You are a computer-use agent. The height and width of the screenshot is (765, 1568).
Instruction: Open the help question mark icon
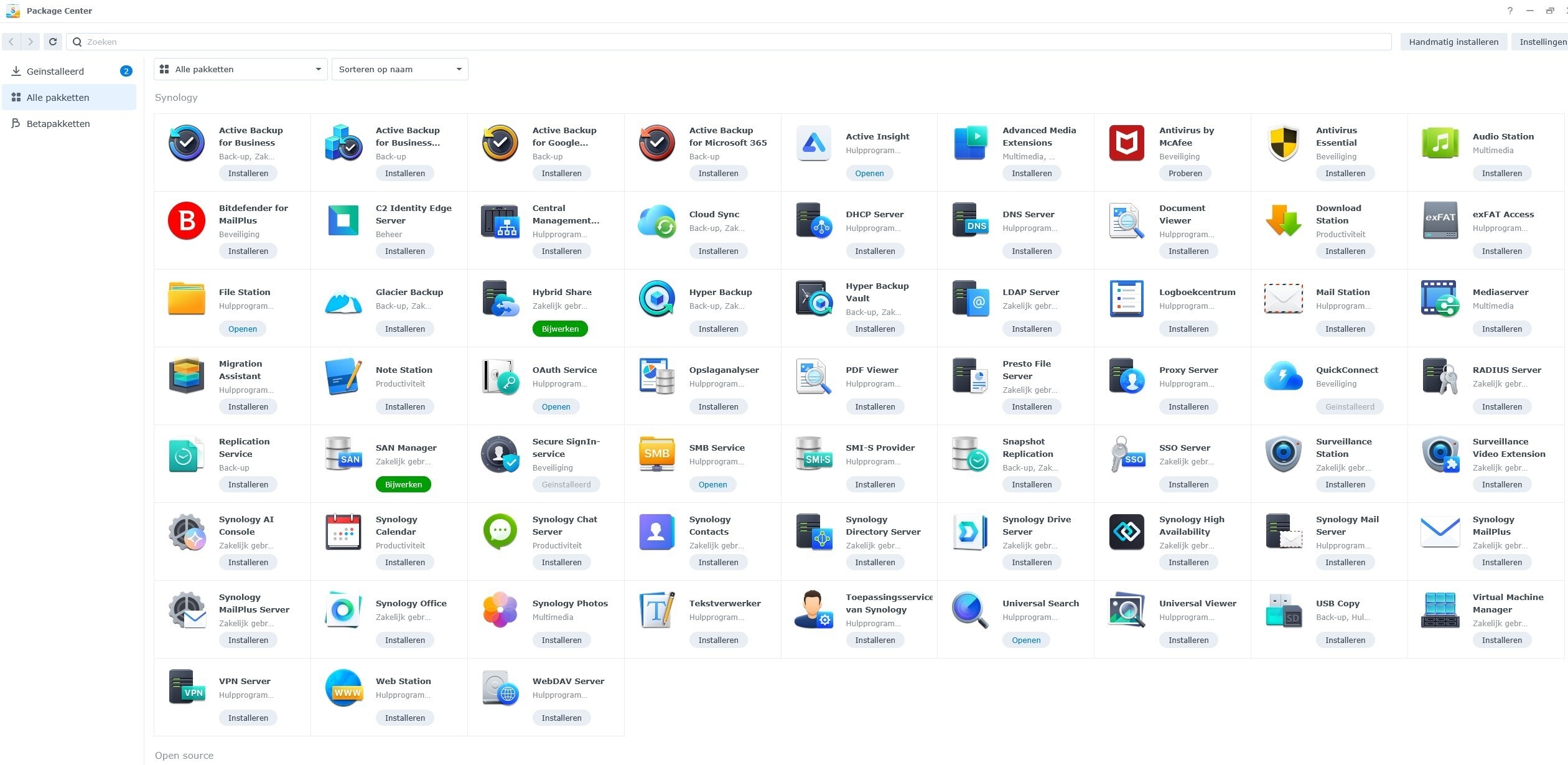1510,11
